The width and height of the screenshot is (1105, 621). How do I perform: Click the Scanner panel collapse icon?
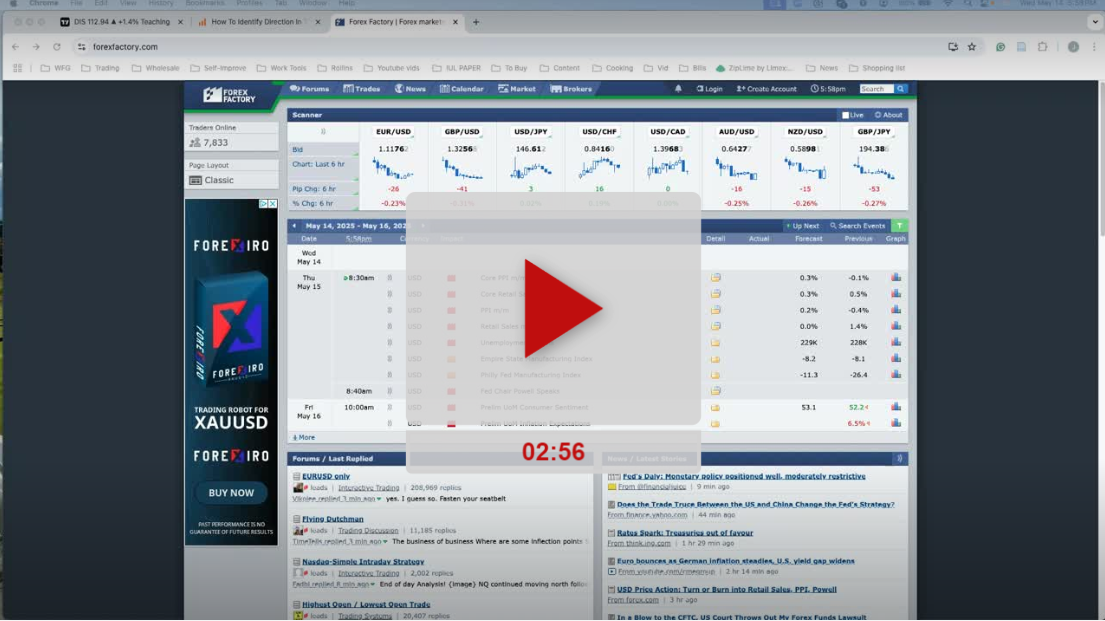click(323, 132)
